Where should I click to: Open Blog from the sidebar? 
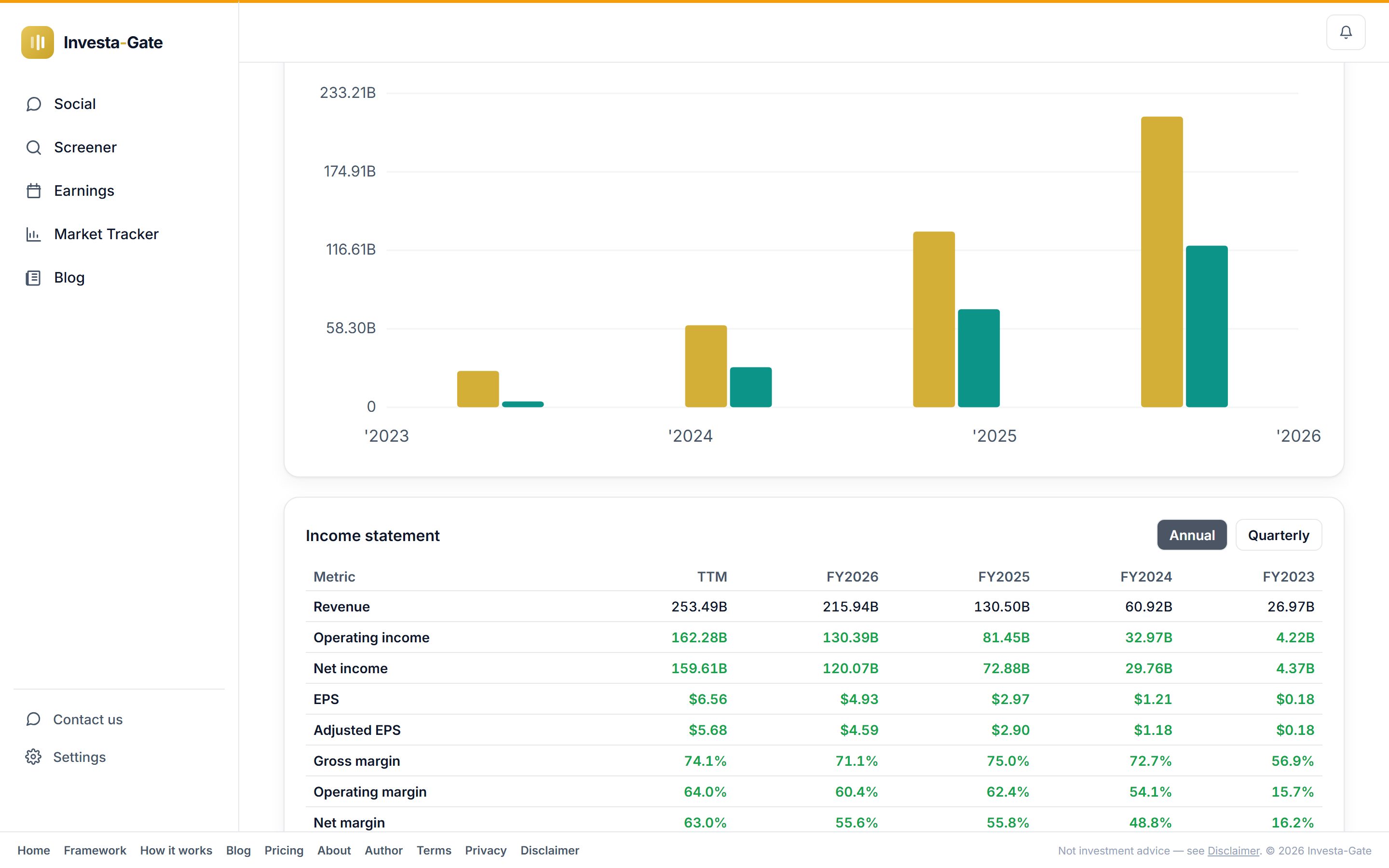120,278
